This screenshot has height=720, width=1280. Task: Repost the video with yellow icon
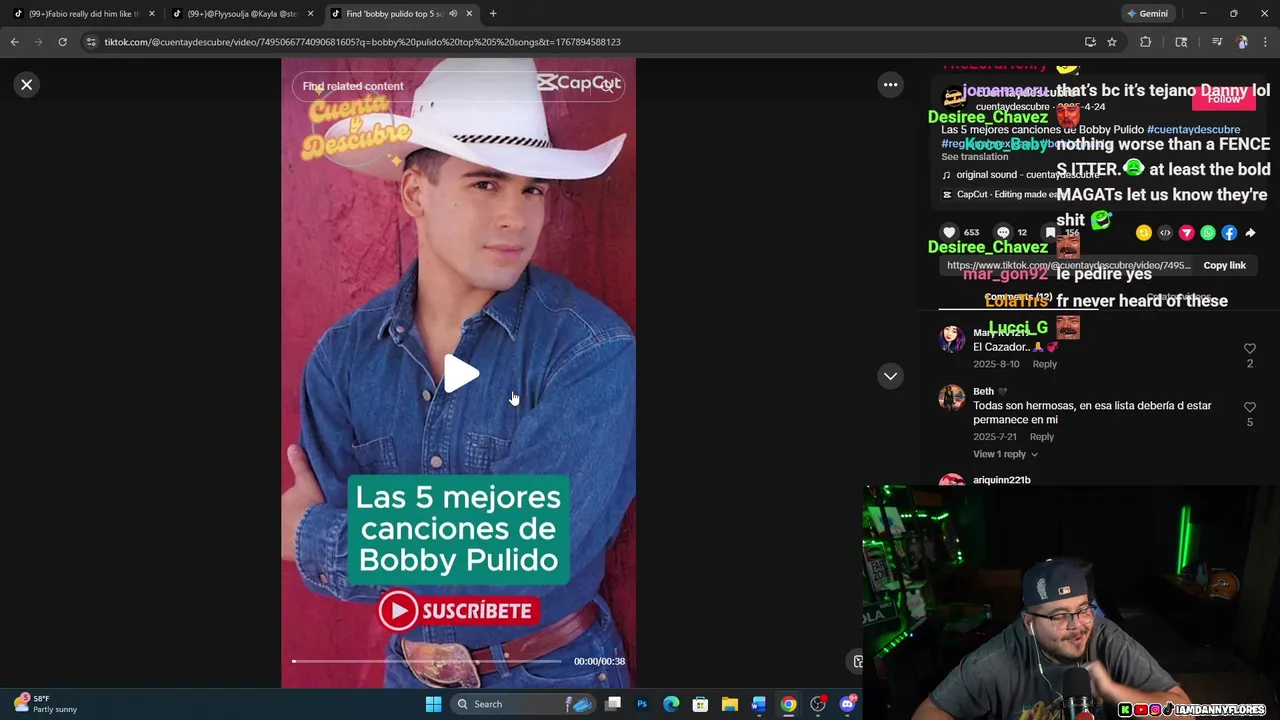[x=1144, y=233]
